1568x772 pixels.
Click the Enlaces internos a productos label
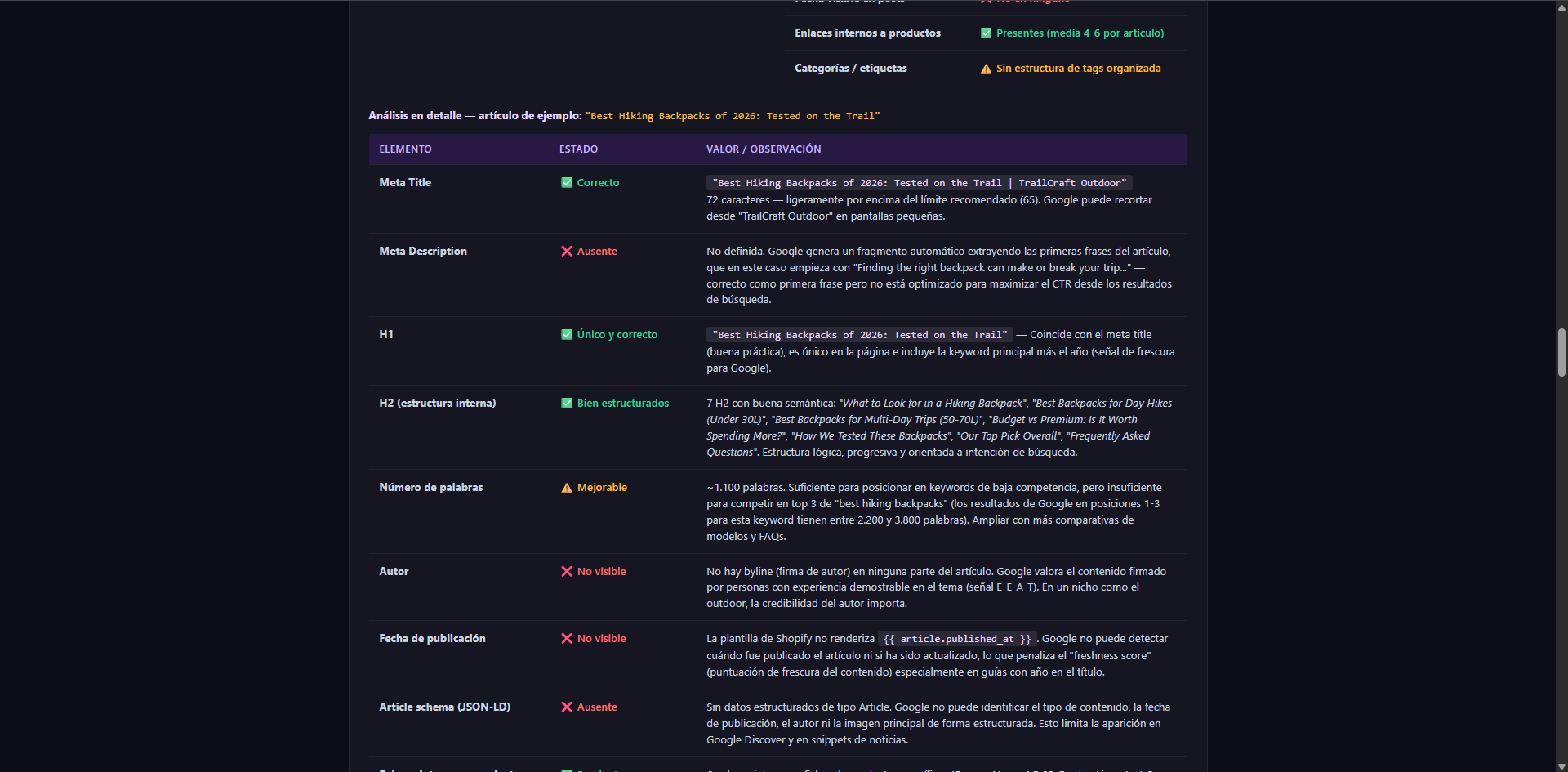(x=867, y=33)
